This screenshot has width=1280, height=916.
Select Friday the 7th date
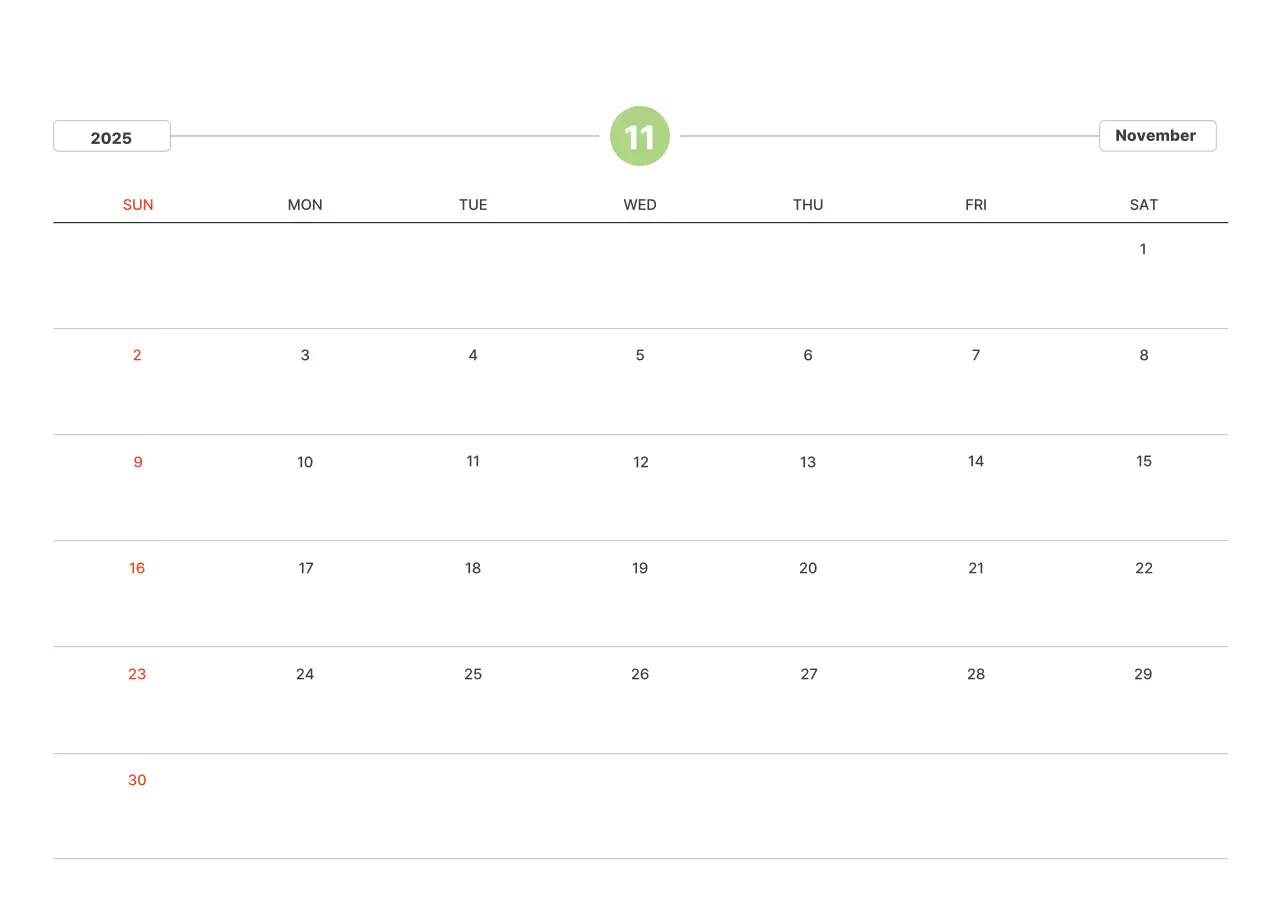(x=976, y=355)
